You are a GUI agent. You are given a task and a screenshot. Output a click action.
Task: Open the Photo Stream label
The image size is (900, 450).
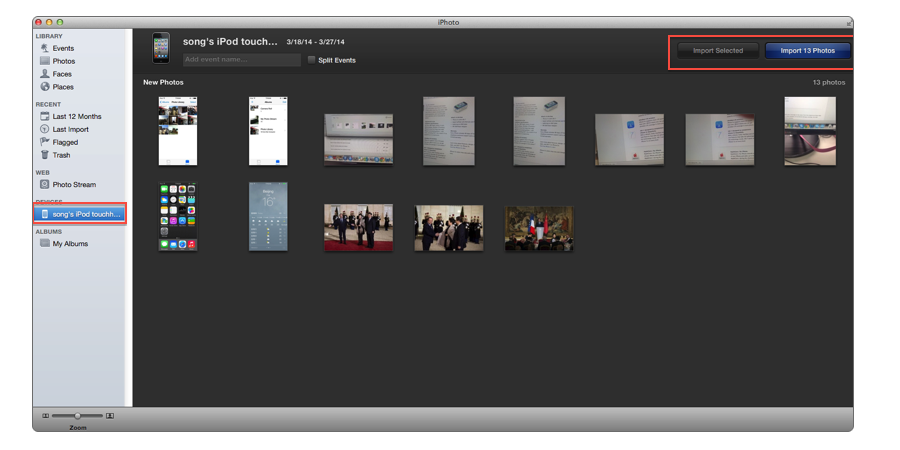(74, 184)
